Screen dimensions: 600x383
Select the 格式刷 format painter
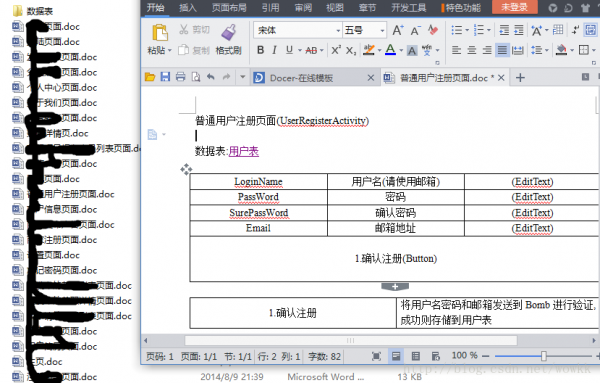[x=228, y=40]
